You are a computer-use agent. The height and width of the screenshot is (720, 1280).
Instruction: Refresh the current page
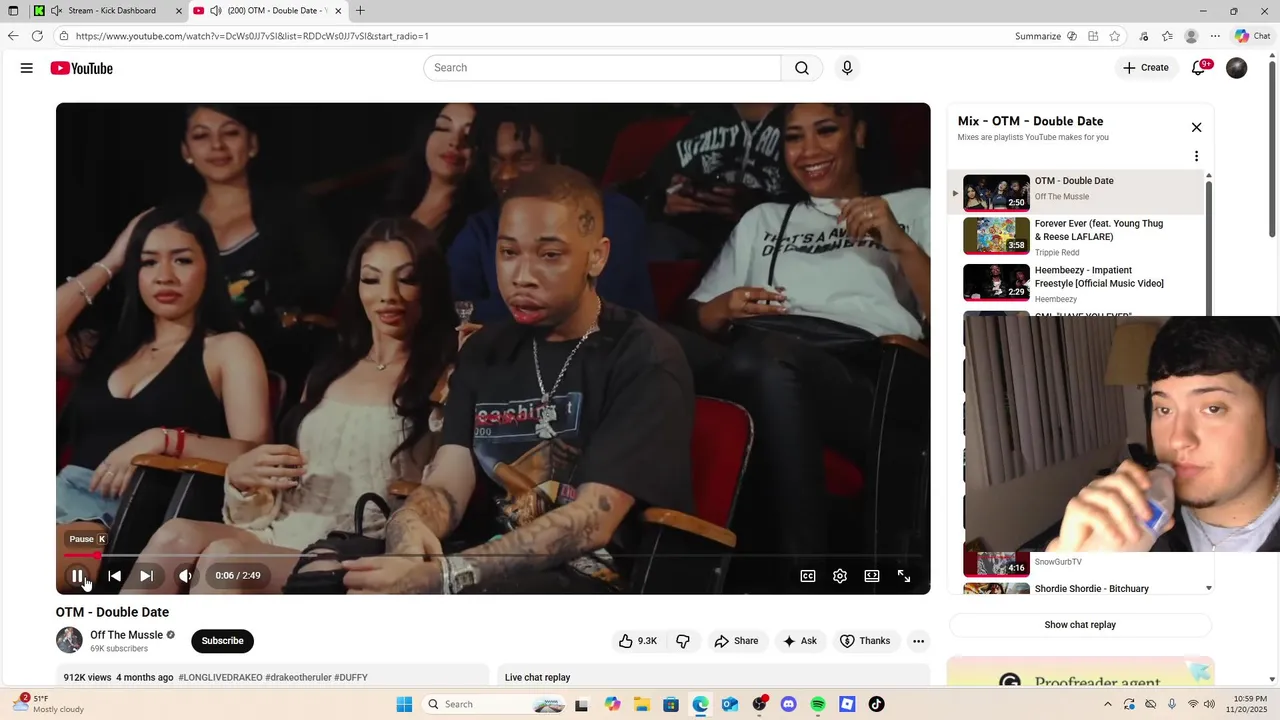37,36
